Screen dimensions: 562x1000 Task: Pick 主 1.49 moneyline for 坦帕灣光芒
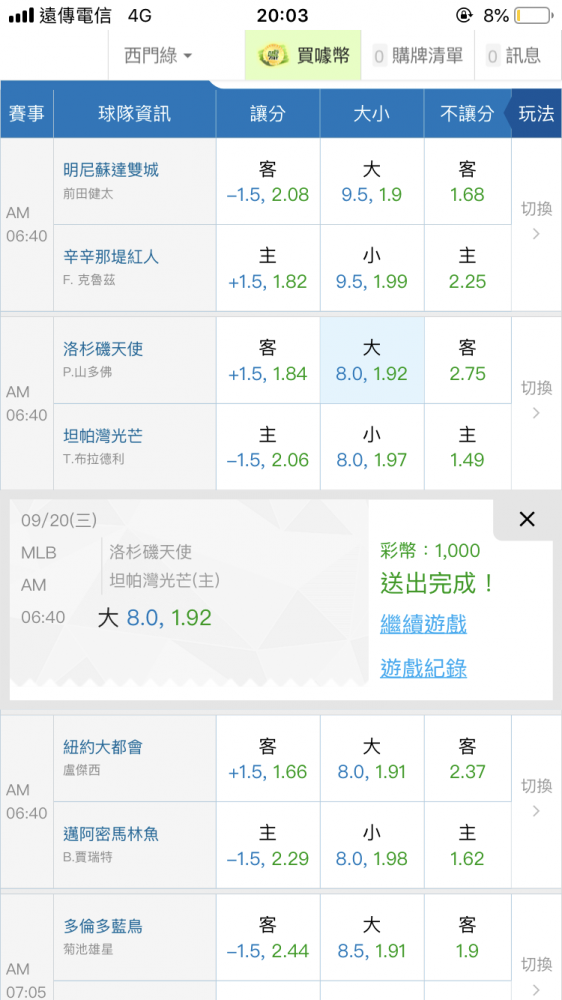[x=468, y=446]
